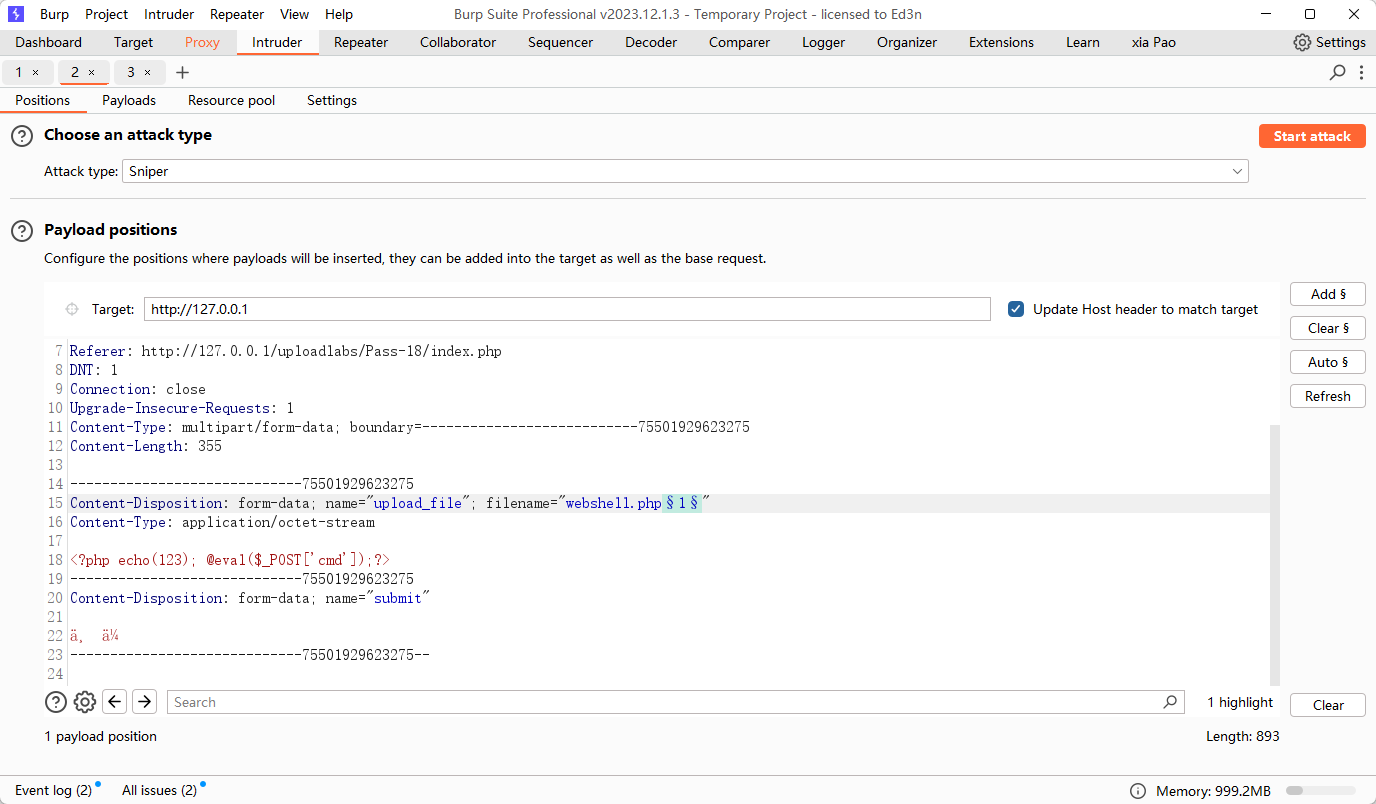Open the Help menu

click(x=339, y=14)
